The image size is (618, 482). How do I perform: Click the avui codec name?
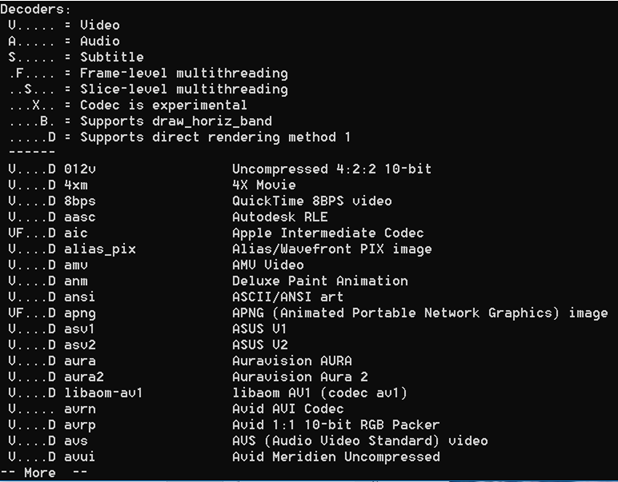pos(80,457)
